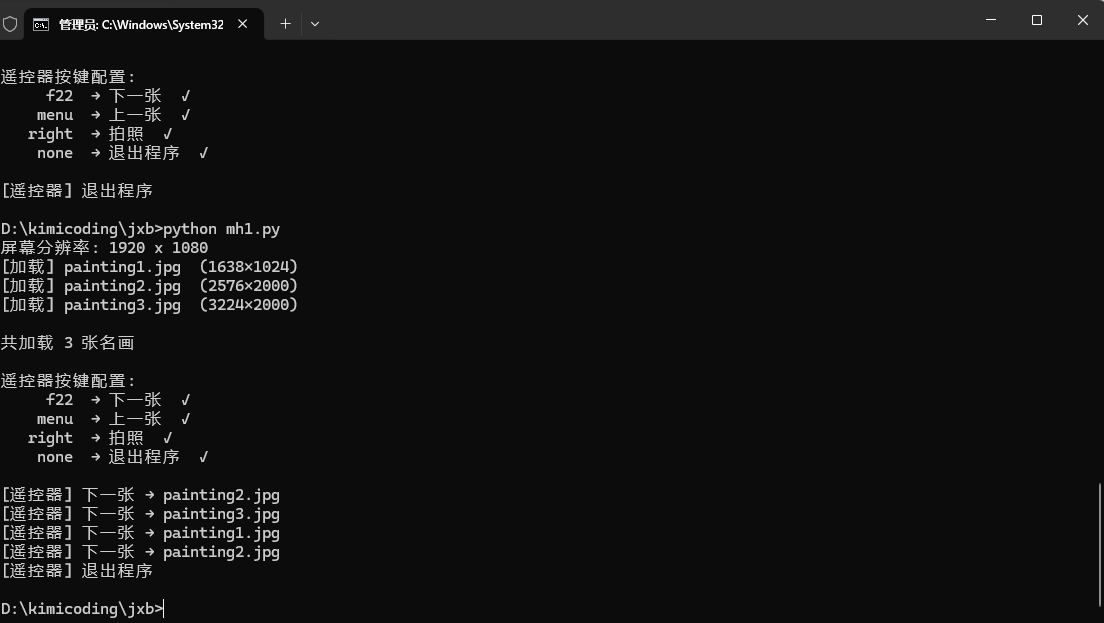
Task: Close the 管理员: C:\Windows\System32 tab
Action: point(243,24)
